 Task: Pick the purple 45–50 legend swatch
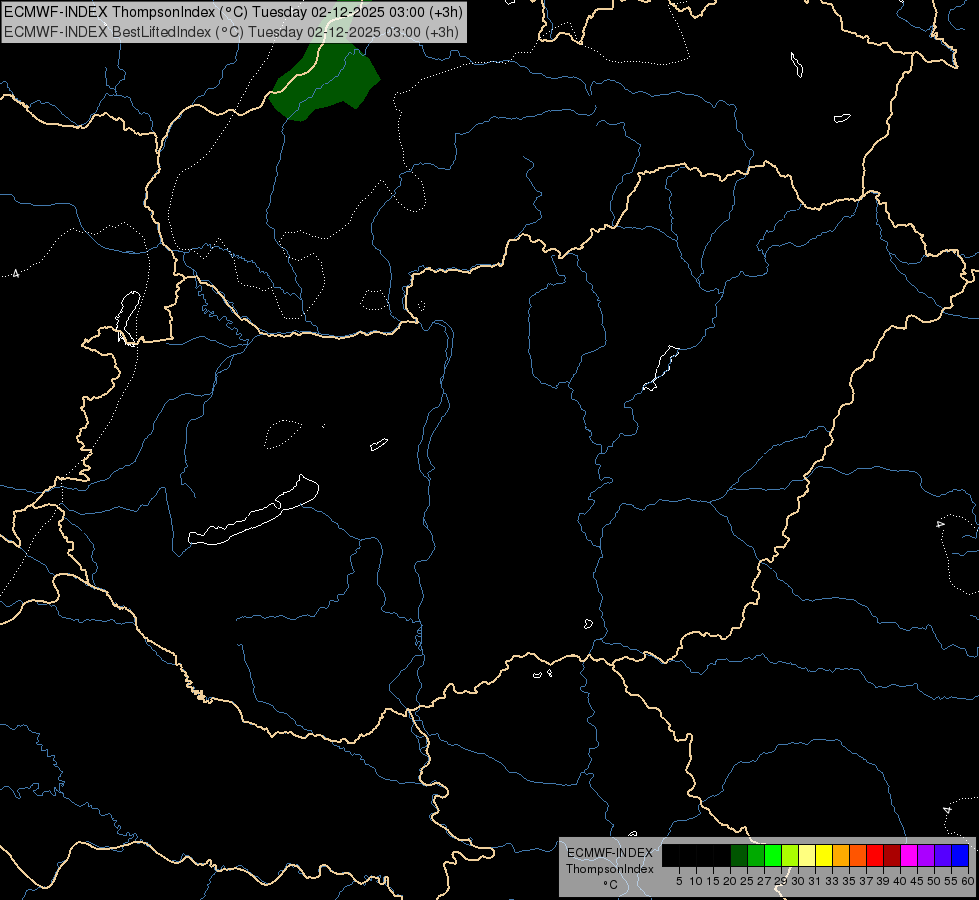926,856
